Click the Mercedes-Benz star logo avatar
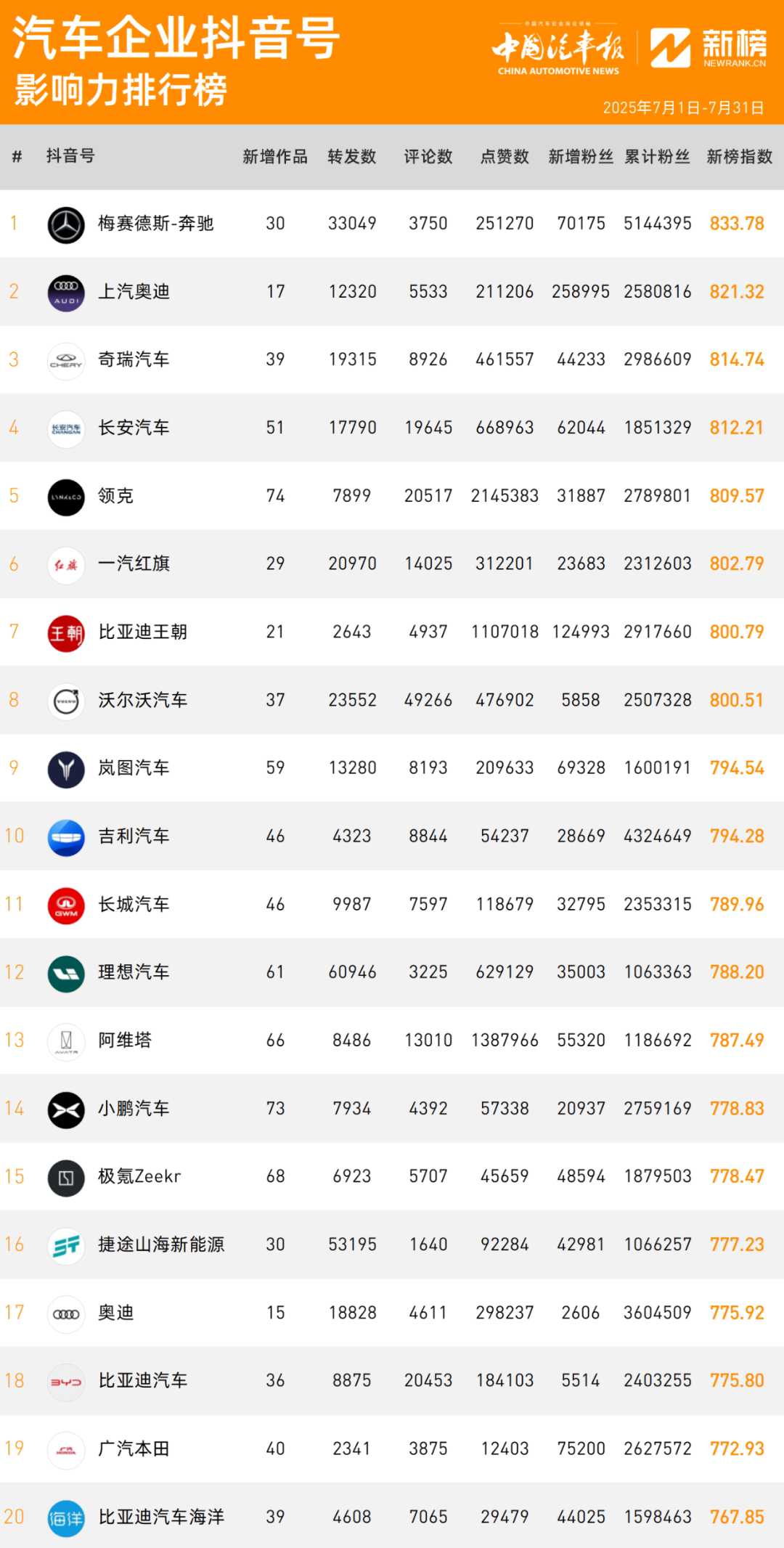The image size is (784, 1548). pyautogui.click(x=66, y=224)
